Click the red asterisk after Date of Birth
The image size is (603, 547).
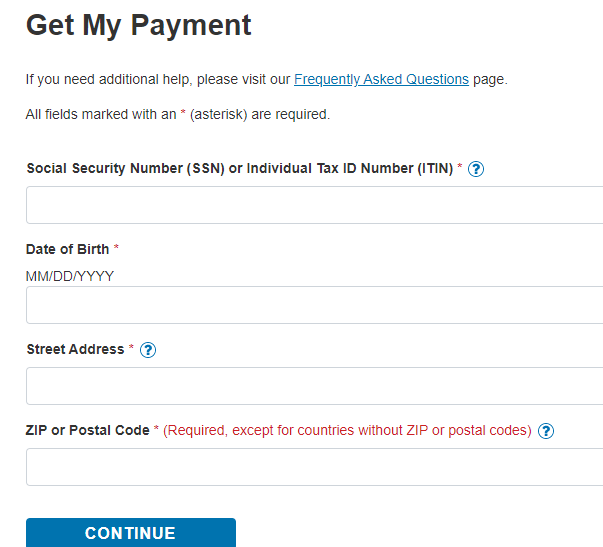tap(116, 249)
